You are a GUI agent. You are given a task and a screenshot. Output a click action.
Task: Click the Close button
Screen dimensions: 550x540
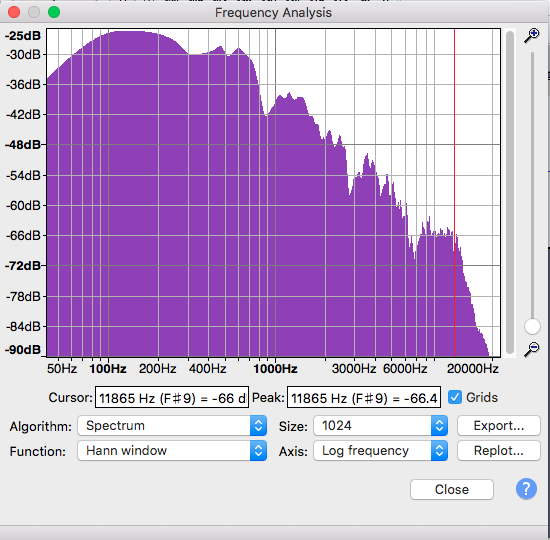(452, 489)
